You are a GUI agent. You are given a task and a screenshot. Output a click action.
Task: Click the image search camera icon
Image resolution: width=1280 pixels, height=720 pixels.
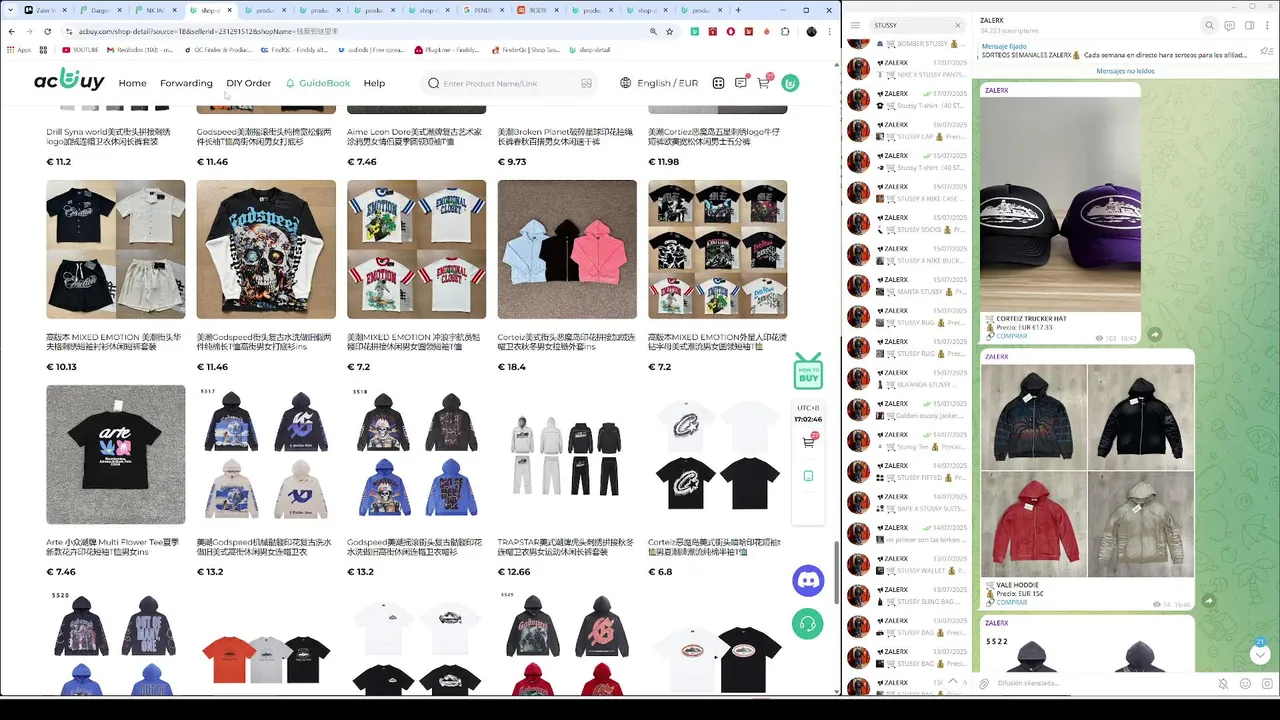tap(586, 83)
